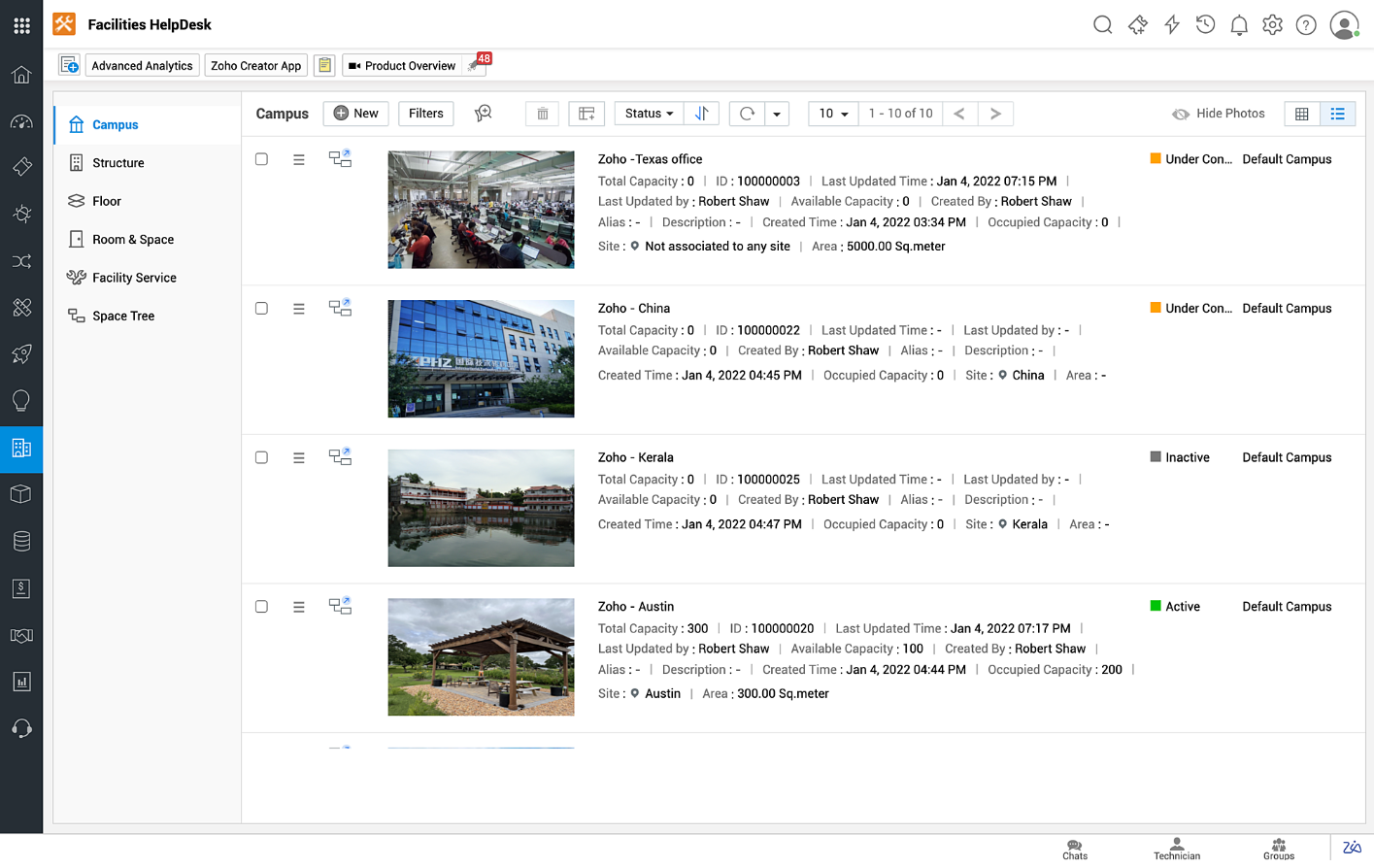Open row menu icon for Zoho - Kerala
Image resolution: width=1374 pixels, height=868 pixels.
[x=299, y=457]
